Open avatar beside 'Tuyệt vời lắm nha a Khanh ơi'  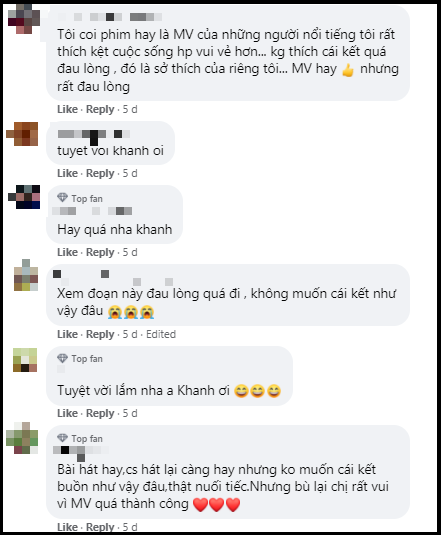25,360
